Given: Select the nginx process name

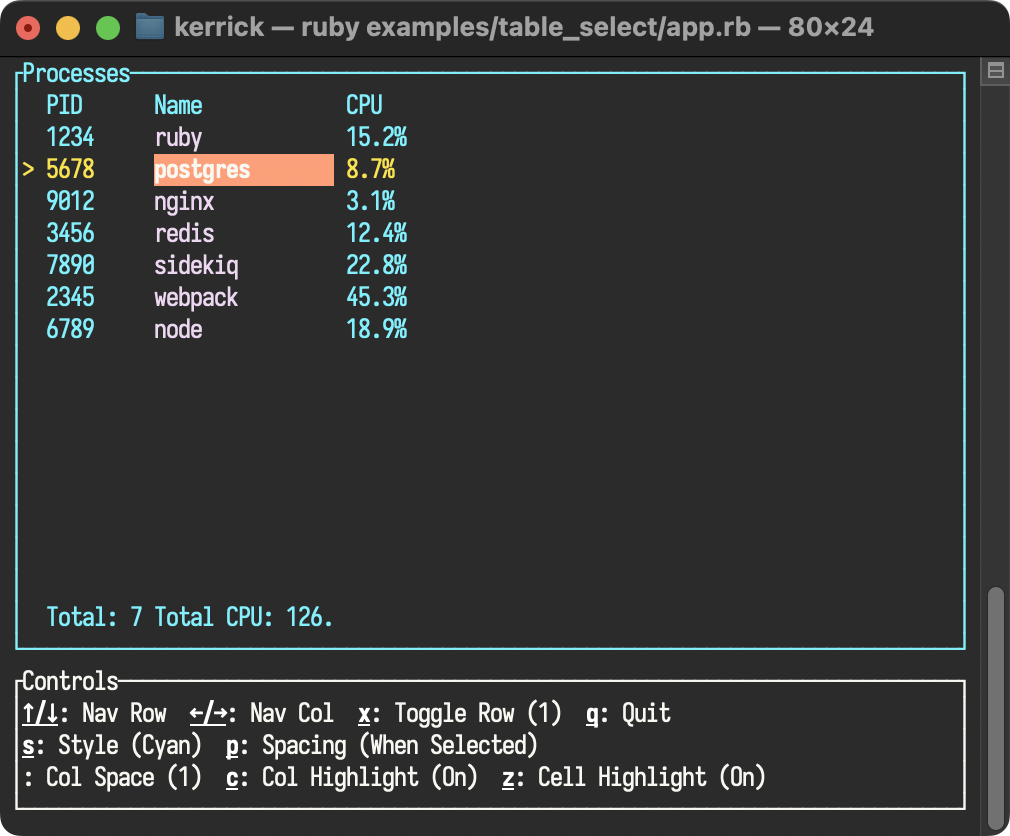Looking at the screenshot, I should [184, 203].
